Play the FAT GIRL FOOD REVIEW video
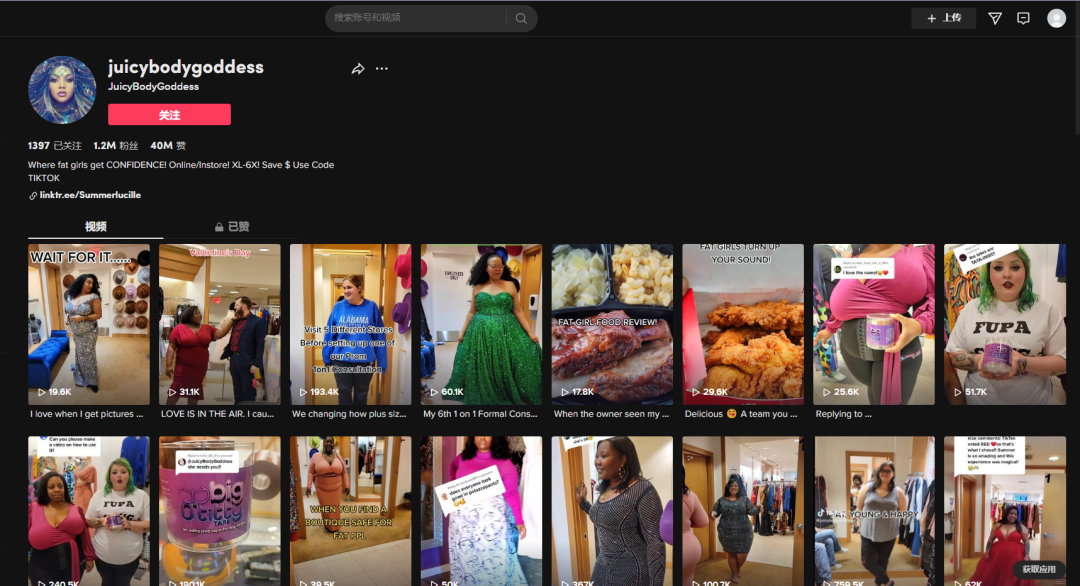This screenshot has height=586, width=1080. 612,324
